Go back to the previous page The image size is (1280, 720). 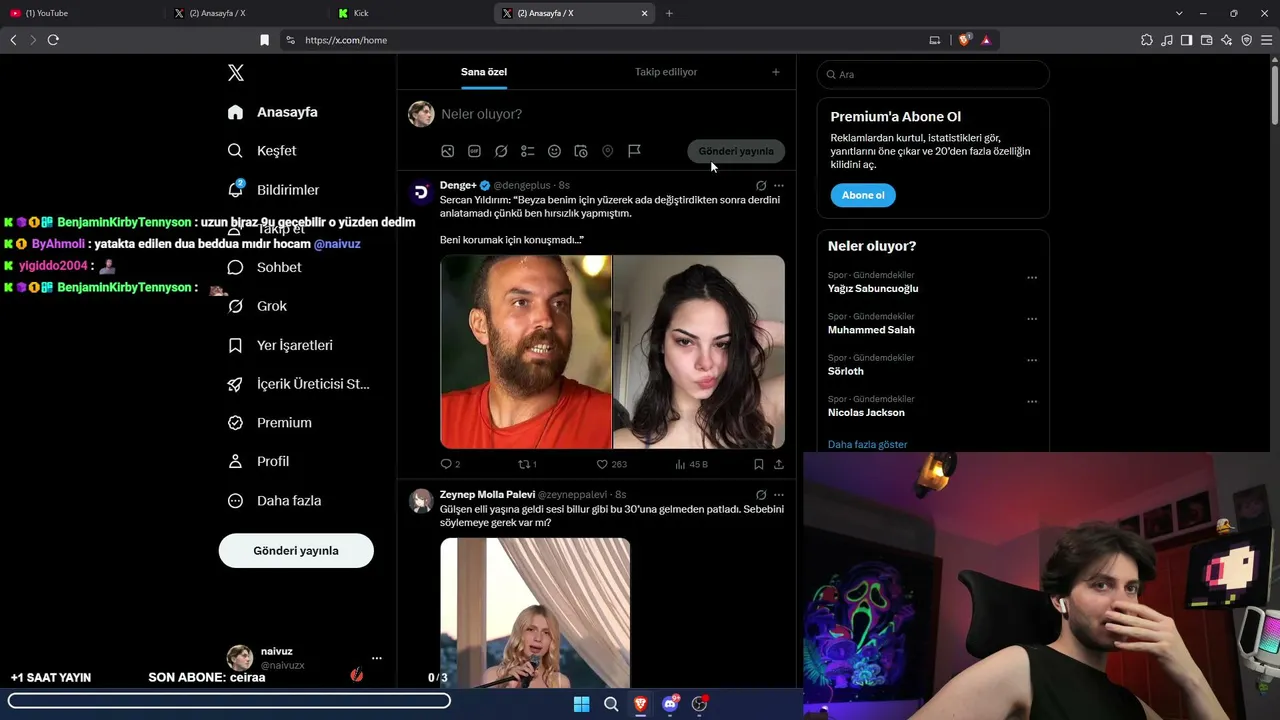tap(13, 40)
